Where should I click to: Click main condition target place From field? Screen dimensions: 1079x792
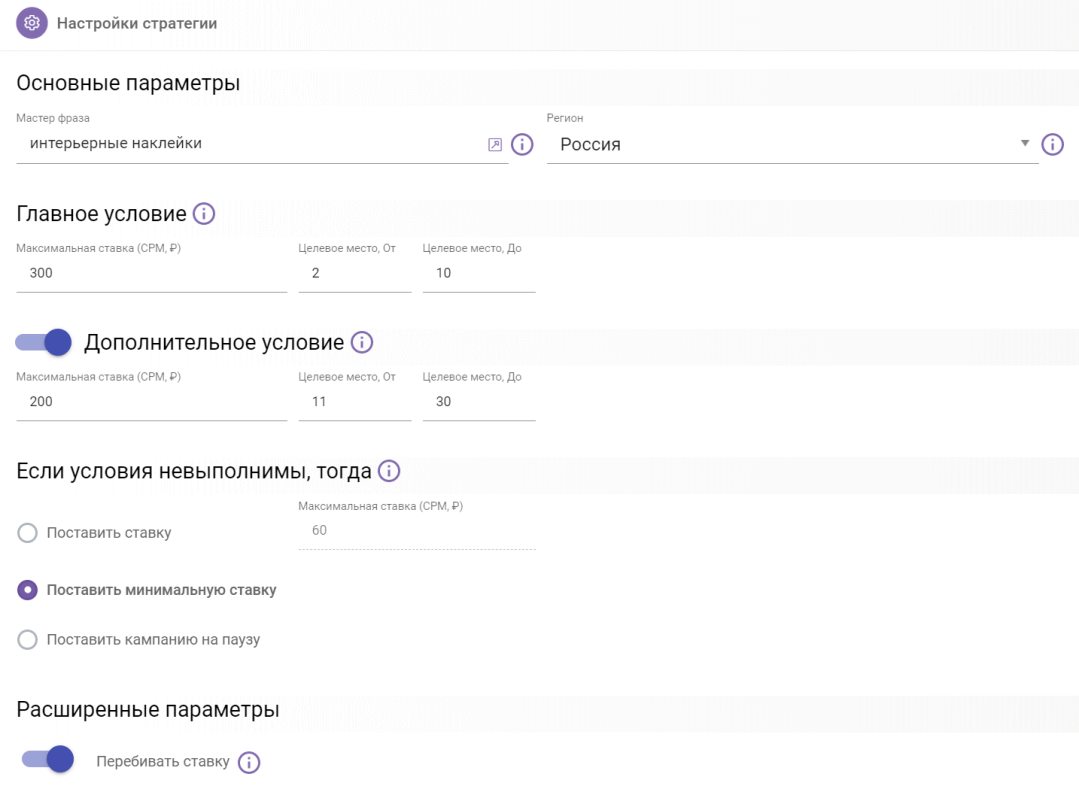click(354, 273)
